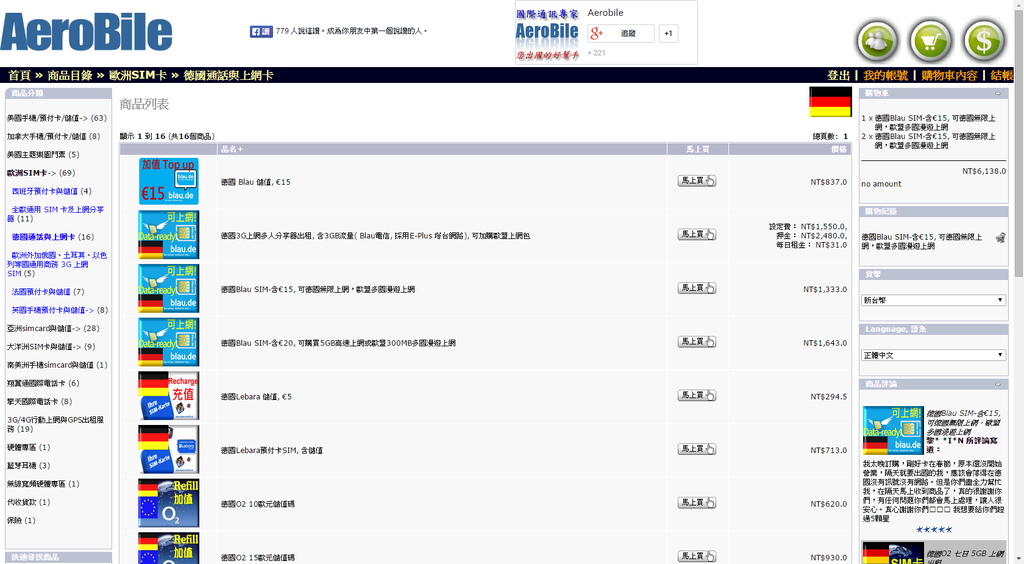Click the five-star rating in review box
Viewport: 1024px width, 564px height.
pyautogui.click(x=933, y=529)
